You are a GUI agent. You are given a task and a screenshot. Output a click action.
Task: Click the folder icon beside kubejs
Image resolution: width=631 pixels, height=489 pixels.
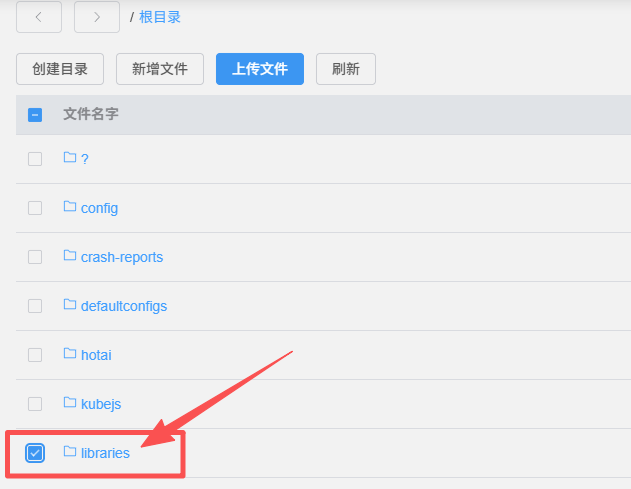(x=70, y=403)
